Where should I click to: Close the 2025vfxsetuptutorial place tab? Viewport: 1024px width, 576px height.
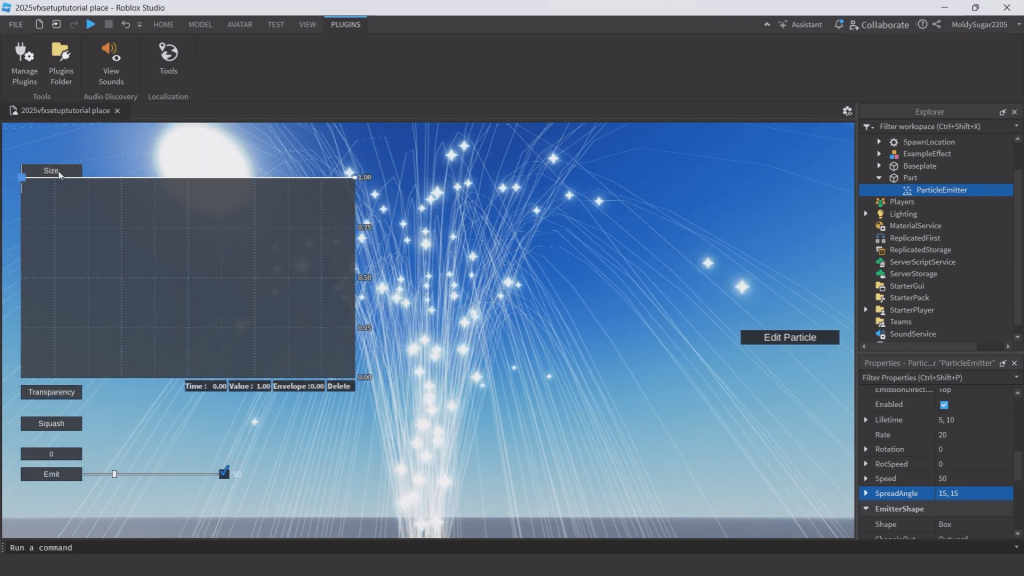point(118,111)
